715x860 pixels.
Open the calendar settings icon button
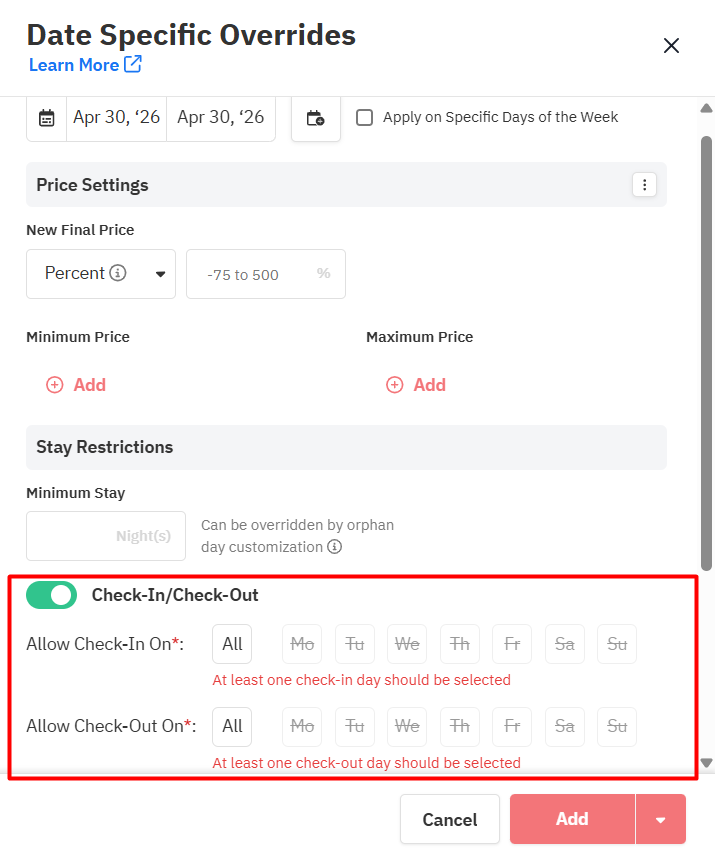[x=315, y=118]
